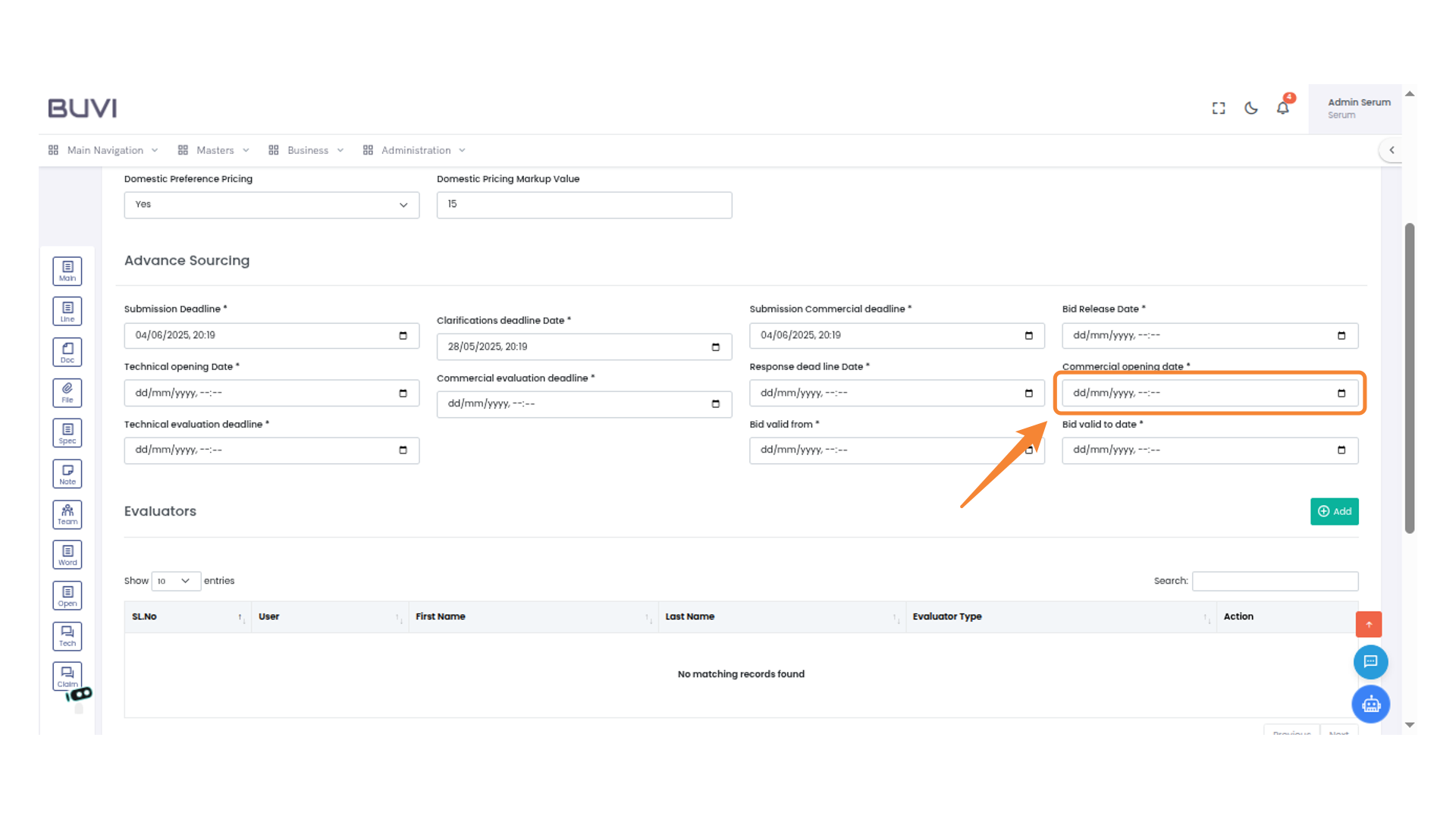
Task: Open the show entries count dropdown
Action: pyautogui.click(x=175, y=581)
